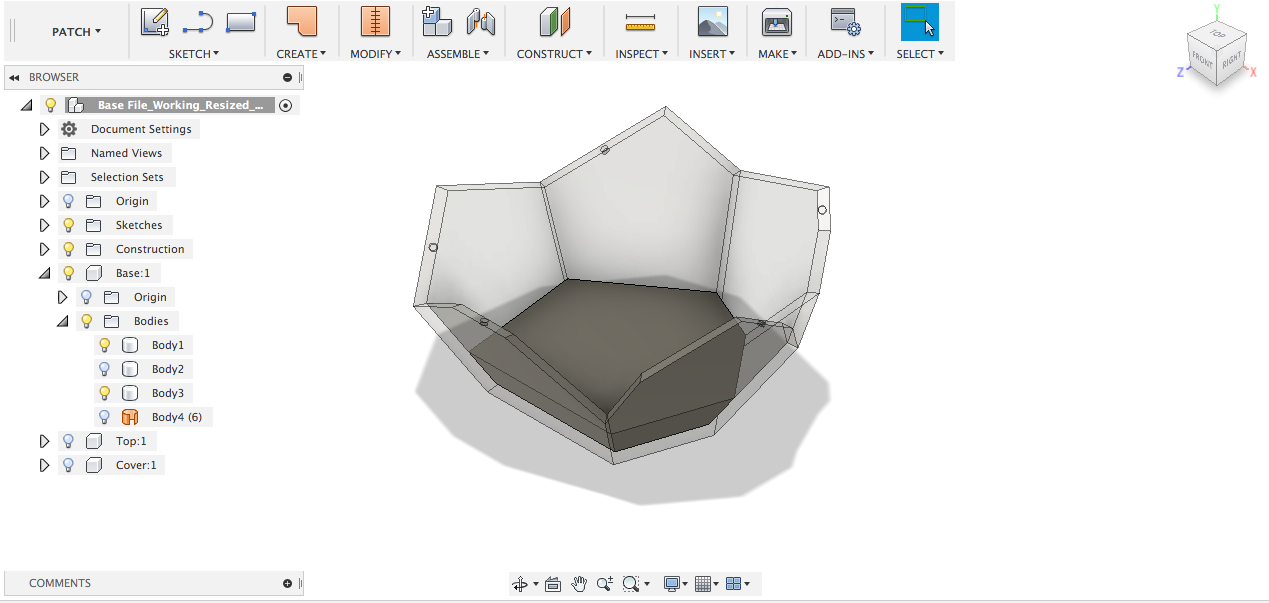Toggle visibility bulb for Body3

point(104,393)
